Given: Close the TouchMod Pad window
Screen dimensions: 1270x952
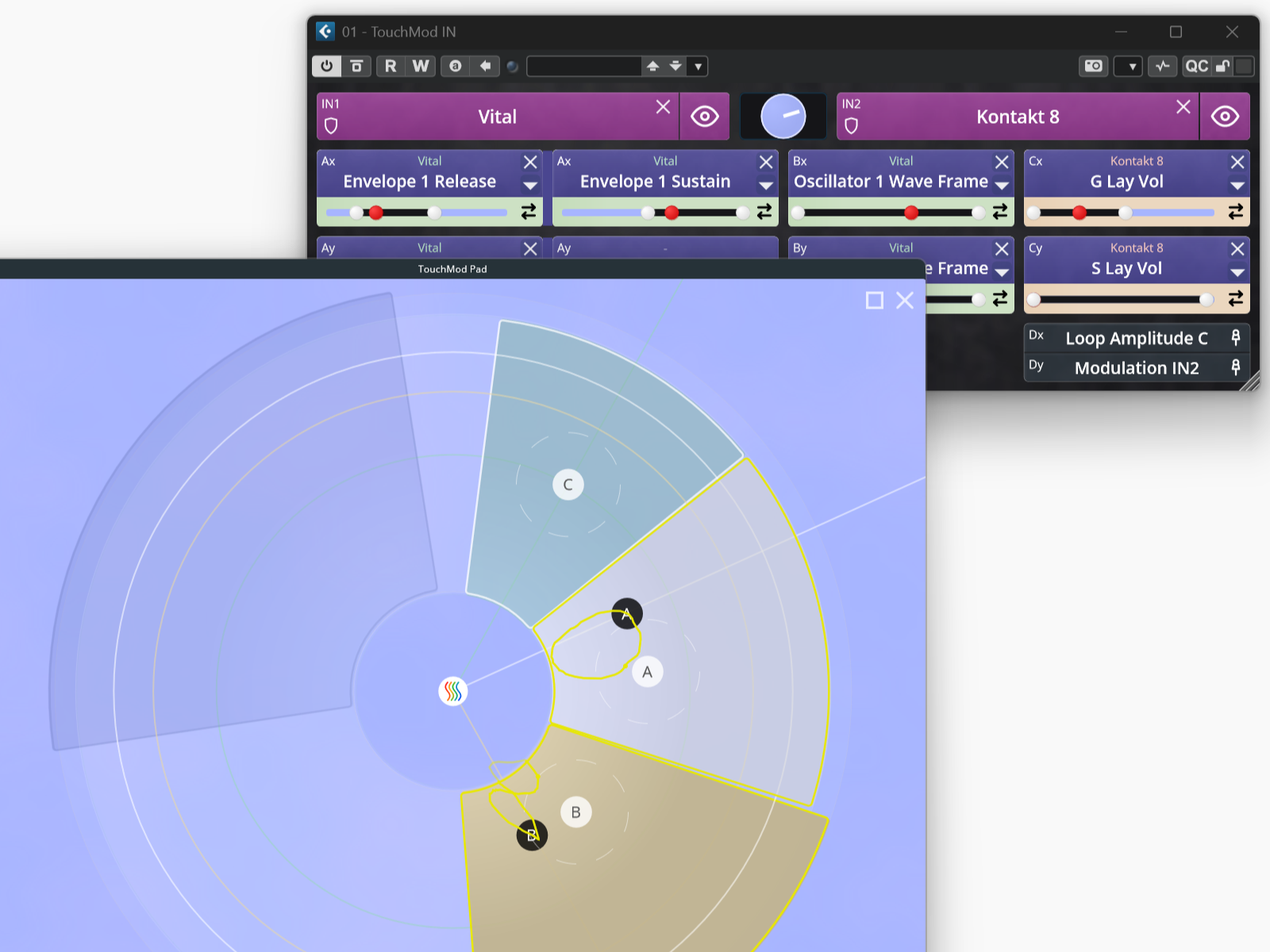Looking at the screenshot, I should 905,300.
